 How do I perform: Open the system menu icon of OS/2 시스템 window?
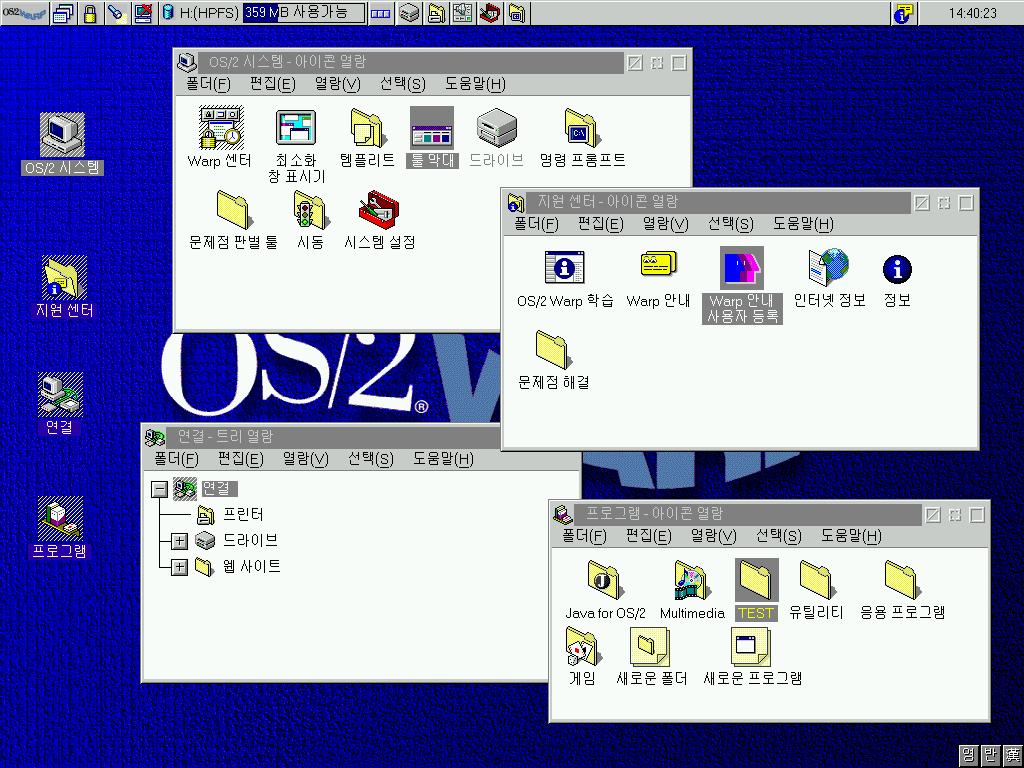pos(187,62)
